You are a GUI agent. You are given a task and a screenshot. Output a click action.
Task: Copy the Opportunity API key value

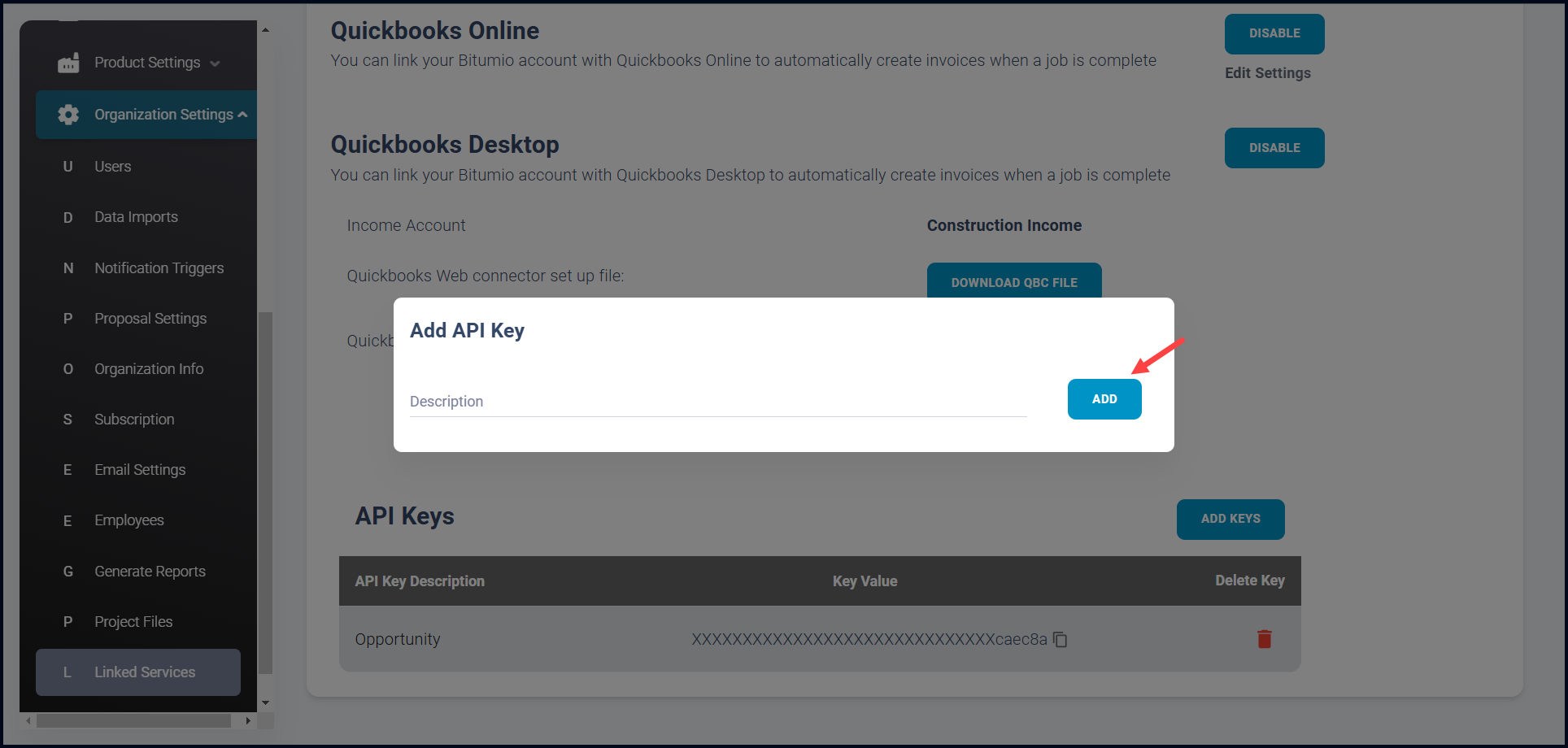(1061, 640)
